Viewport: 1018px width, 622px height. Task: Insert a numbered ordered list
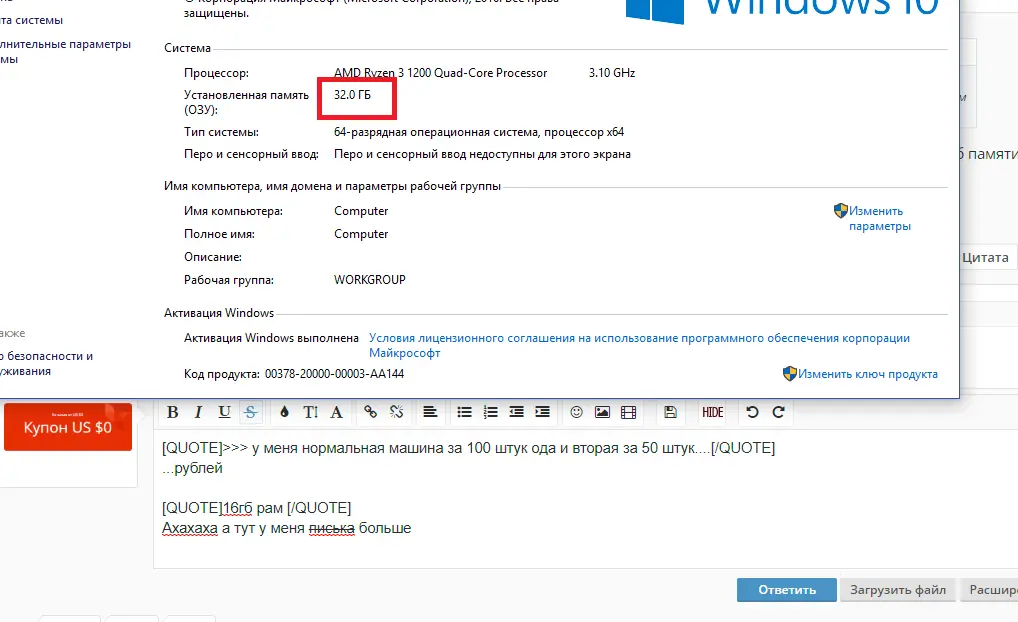point(490,412)
